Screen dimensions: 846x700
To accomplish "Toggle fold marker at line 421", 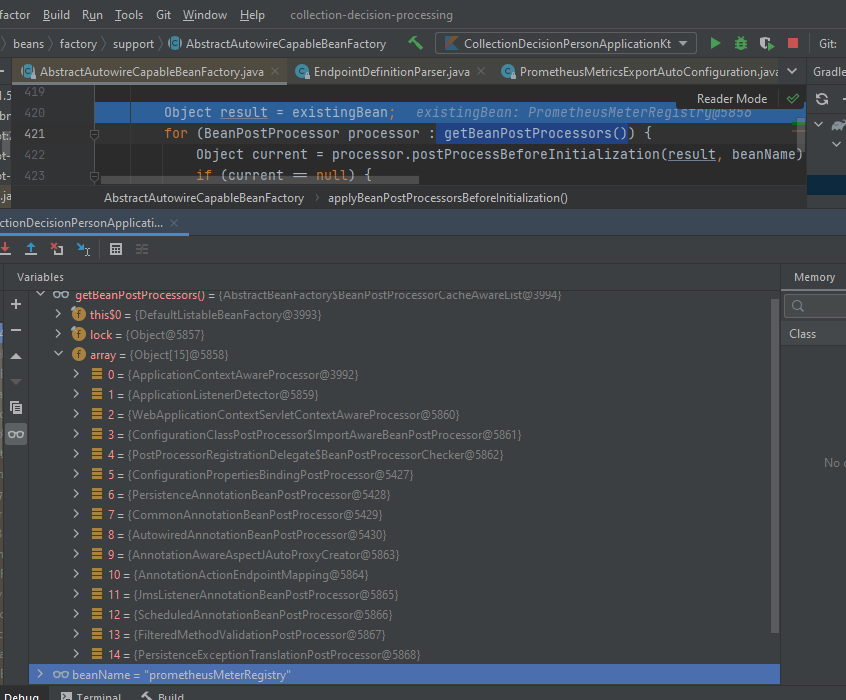I will tap(94, 134).
